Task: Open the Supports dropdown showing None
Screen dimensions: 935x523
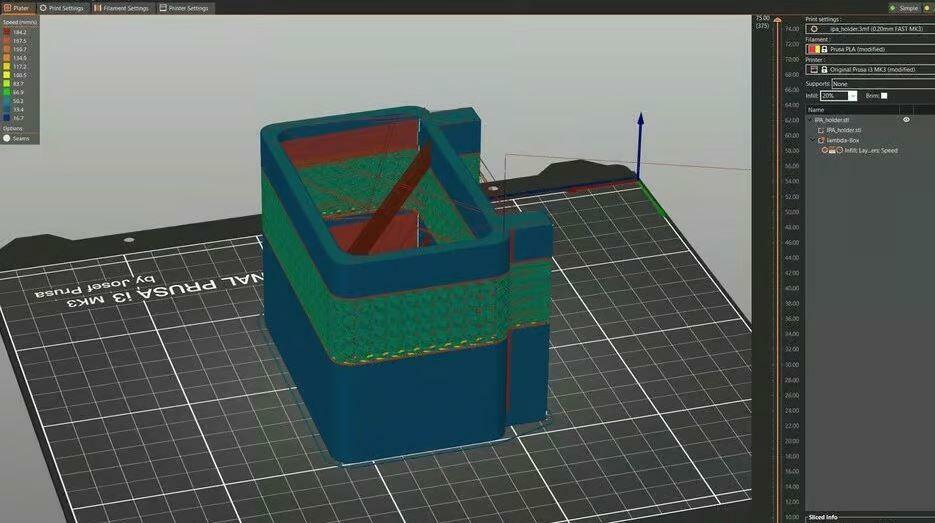Action: tap(883, 84)
